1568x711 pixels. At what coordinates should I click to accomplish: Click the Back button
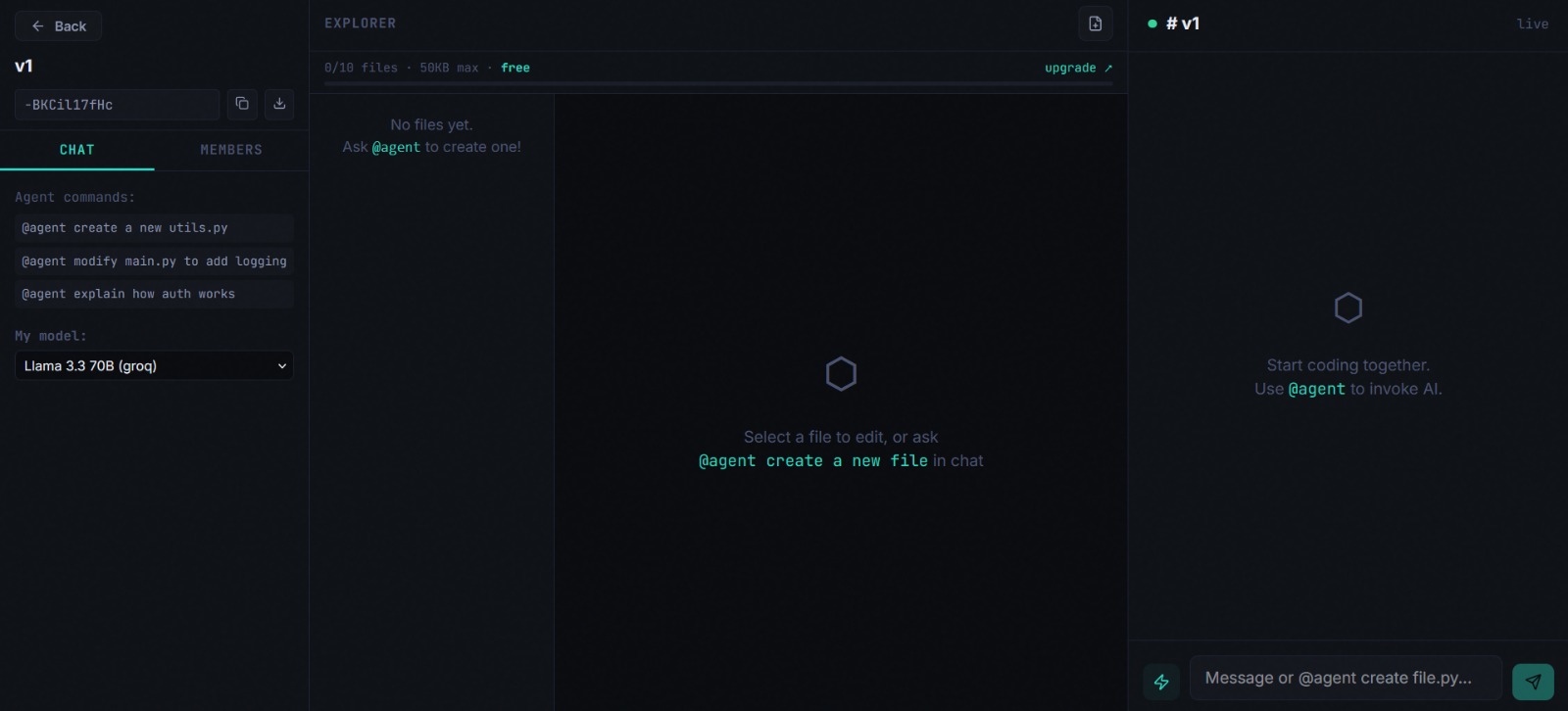pos(58,26)
